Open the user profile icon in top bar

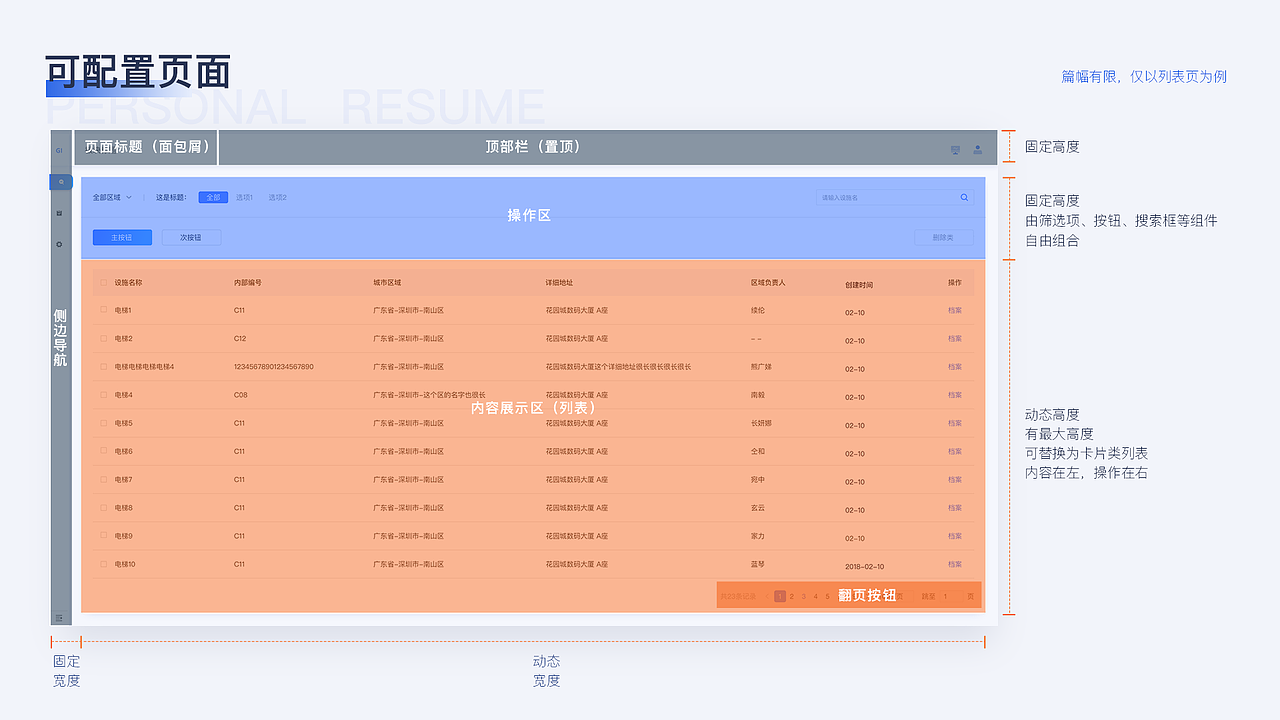pyautogui.click(x=978, y=150)
